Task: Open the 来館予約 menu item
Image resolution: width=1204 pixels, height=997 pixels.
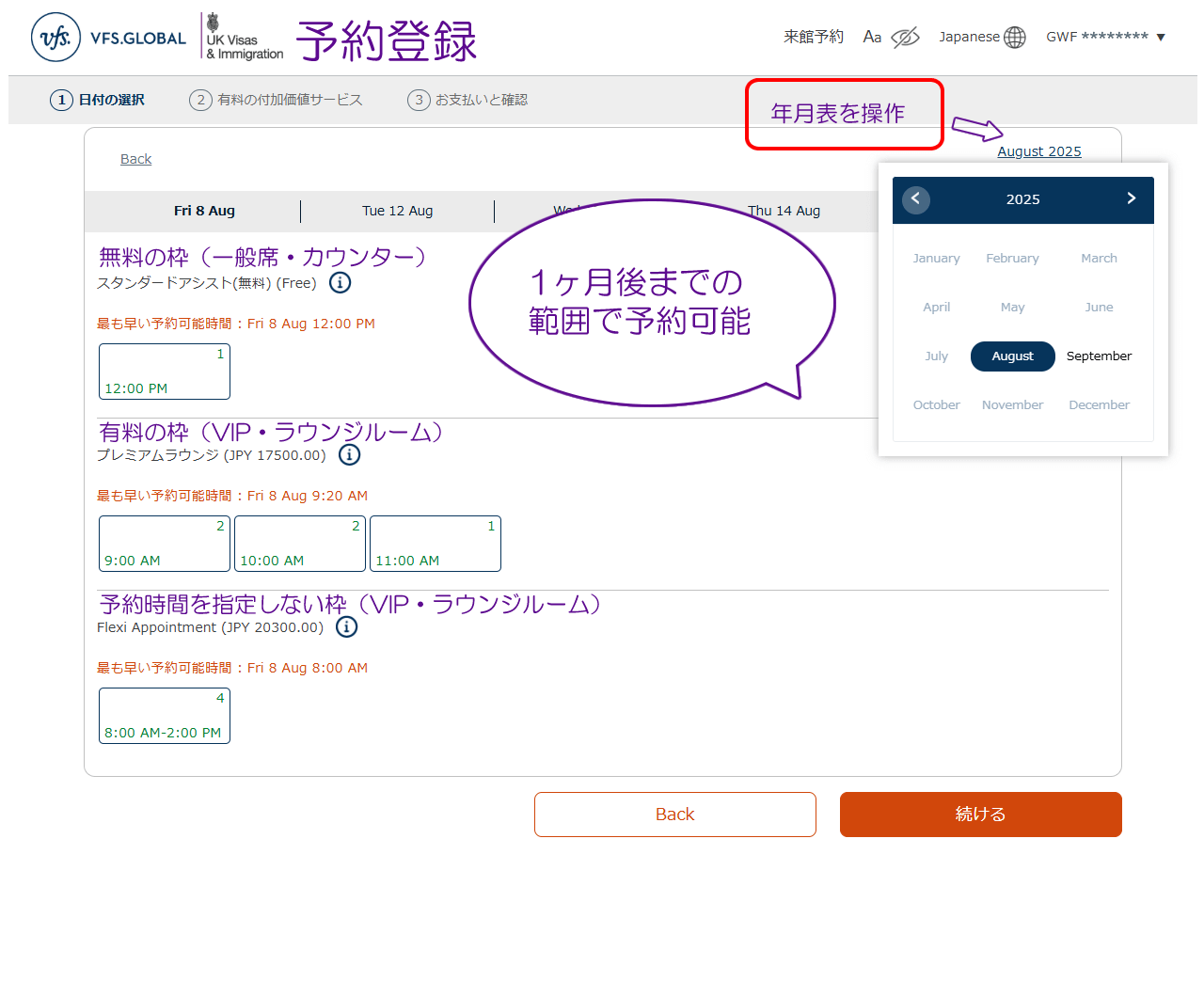Action: coord(814,37)
